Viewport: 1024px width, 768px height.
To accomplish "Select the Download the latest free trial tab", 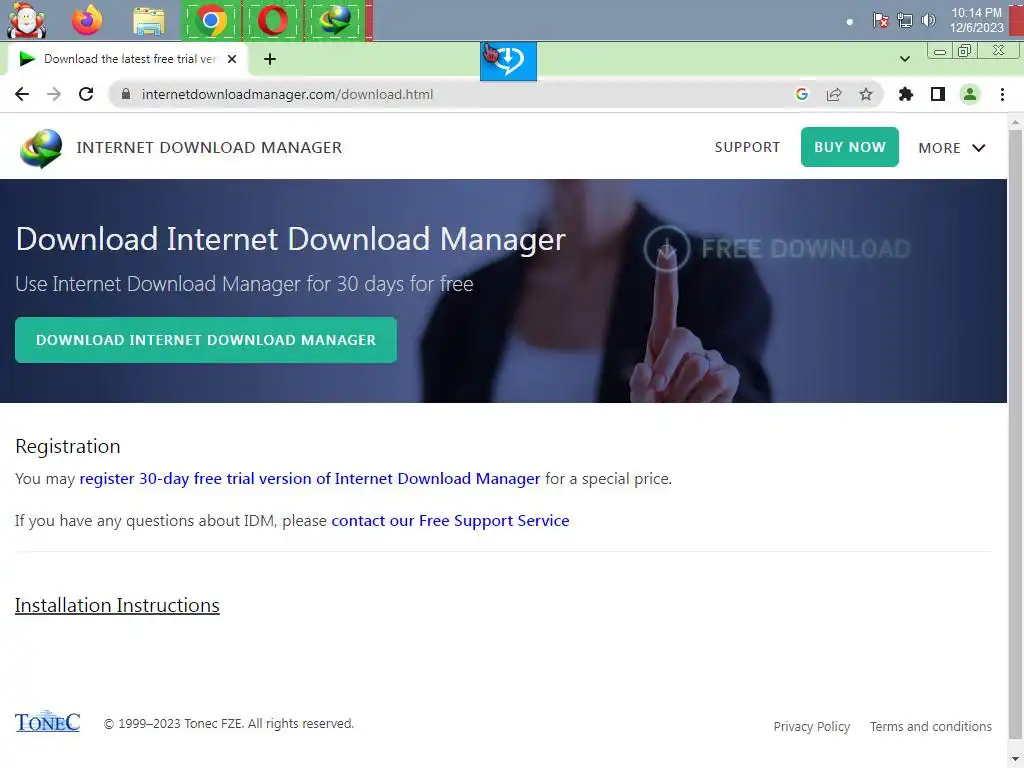I will [128, 59].
